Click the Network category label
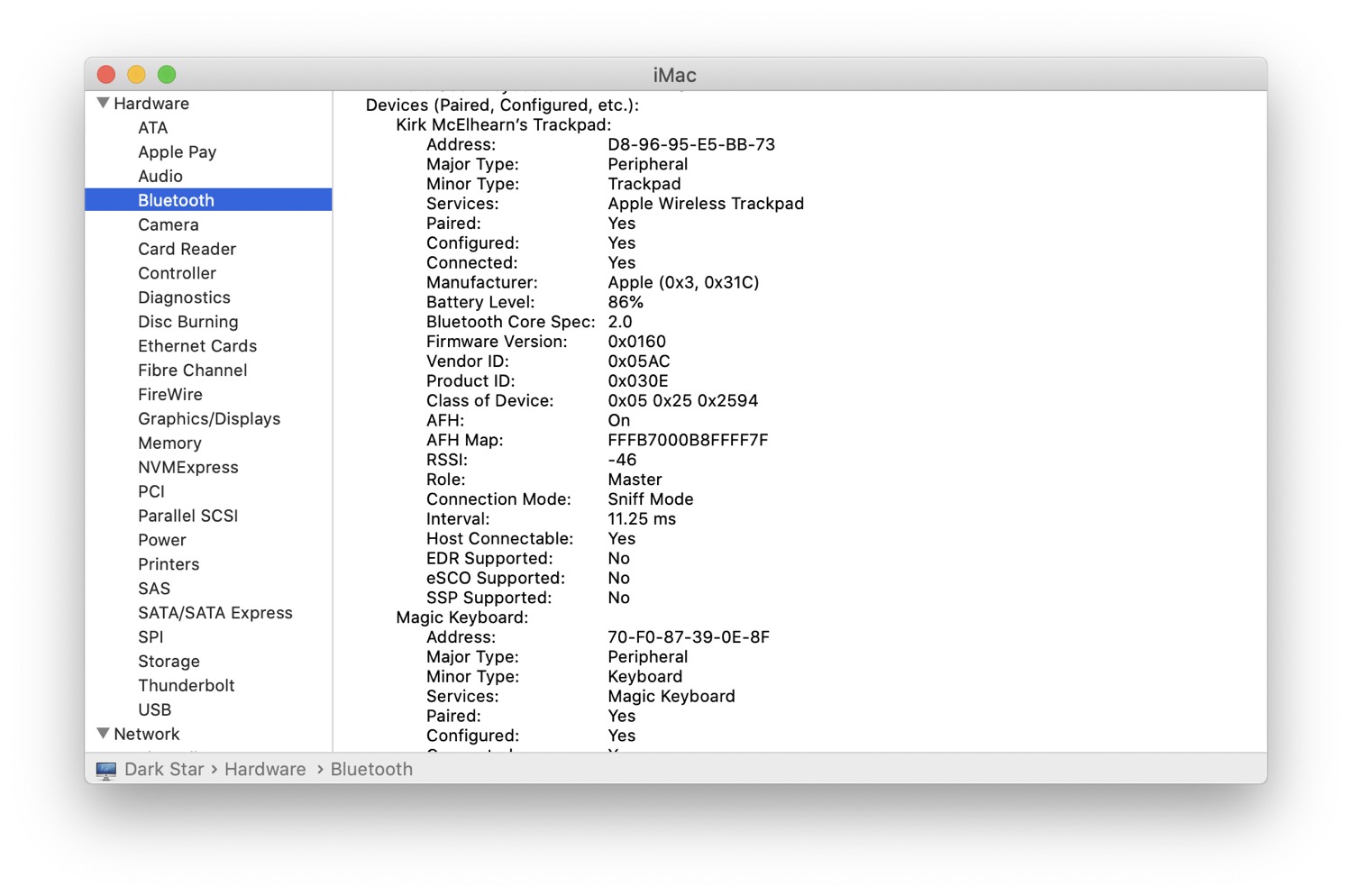This screenshot has width=1352, height=896. [147, 735]
